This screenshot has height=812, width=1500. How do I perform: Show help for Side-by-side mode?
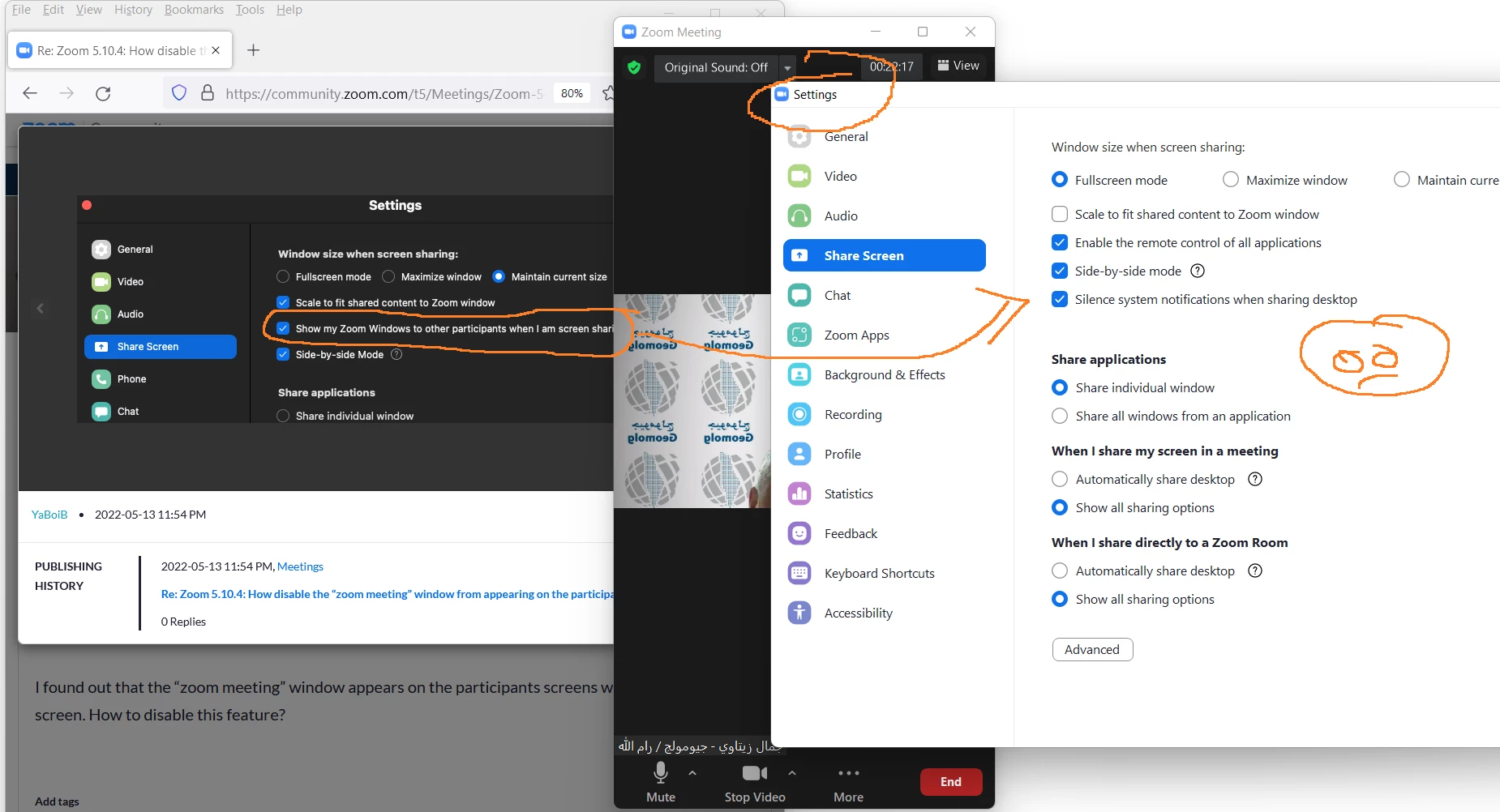(x=1198, y=271)
